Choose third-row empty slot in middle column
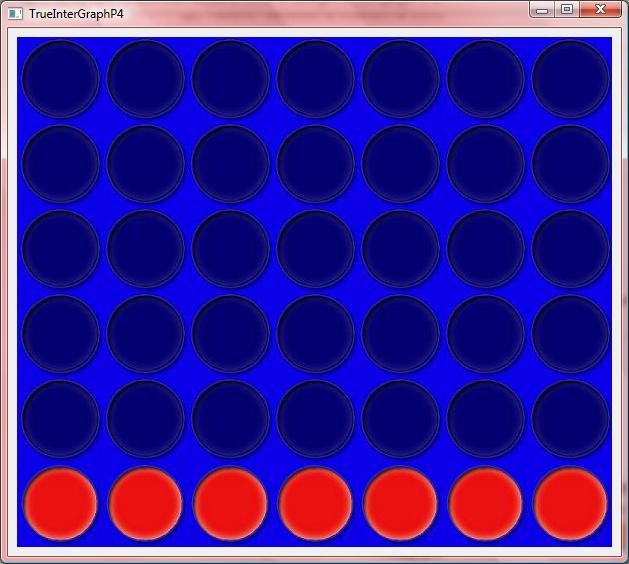Screen dimensions: 629x564 (316, 249)
